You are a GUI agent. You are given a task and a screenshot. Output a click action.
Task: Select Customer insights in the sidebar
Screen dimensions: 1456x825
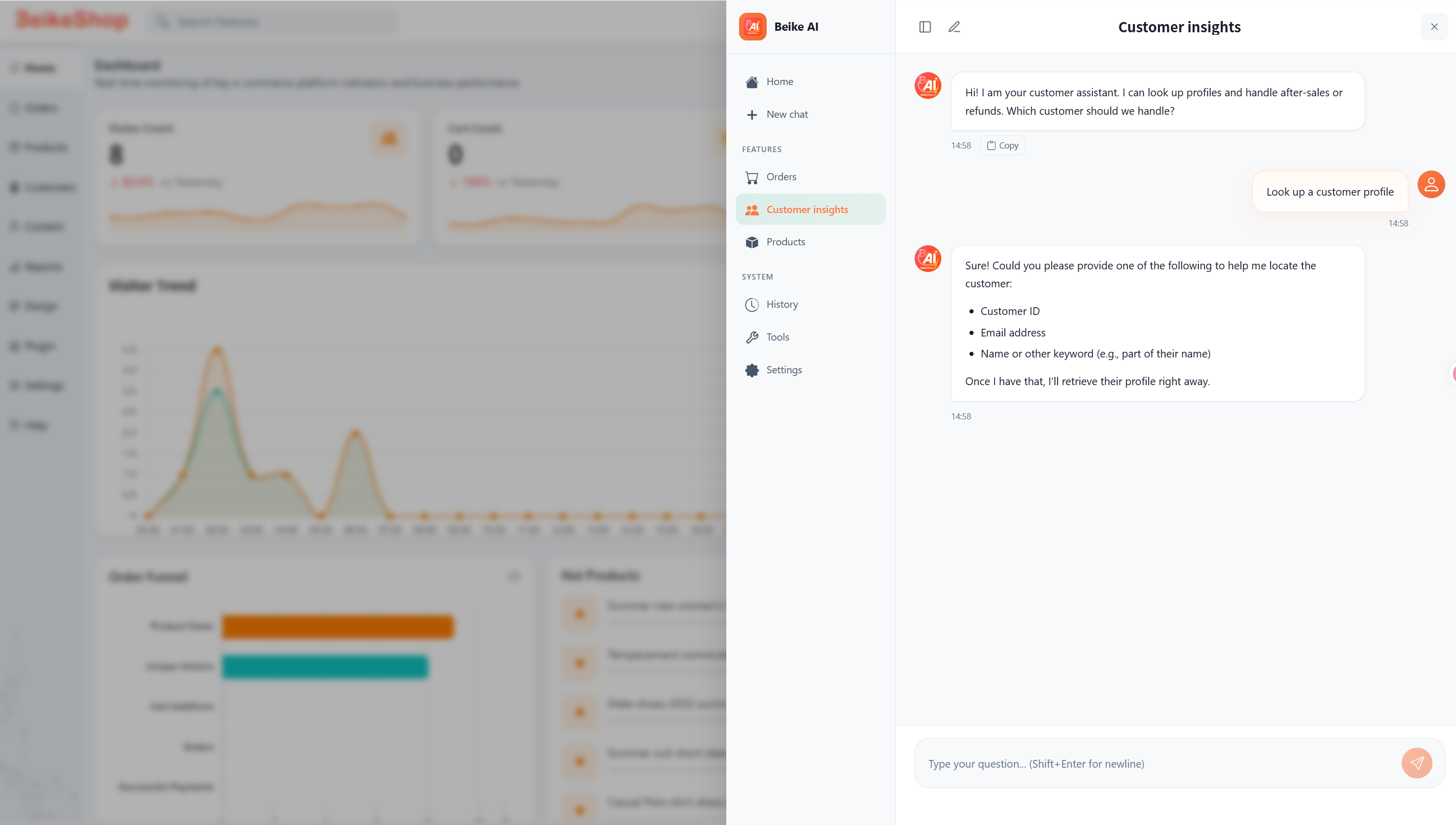(x=811, y=209)
